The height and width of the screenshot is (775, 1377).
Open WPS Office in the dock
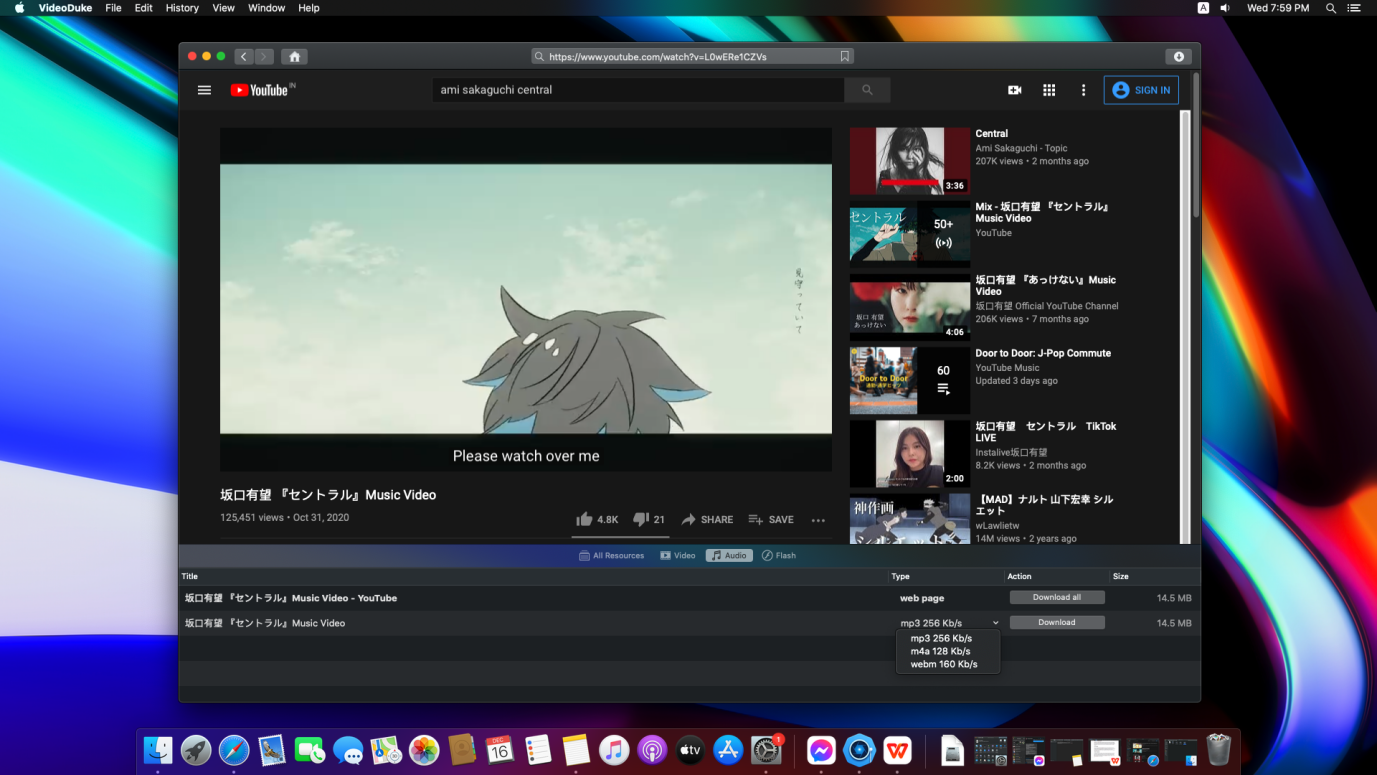[897, 750]
